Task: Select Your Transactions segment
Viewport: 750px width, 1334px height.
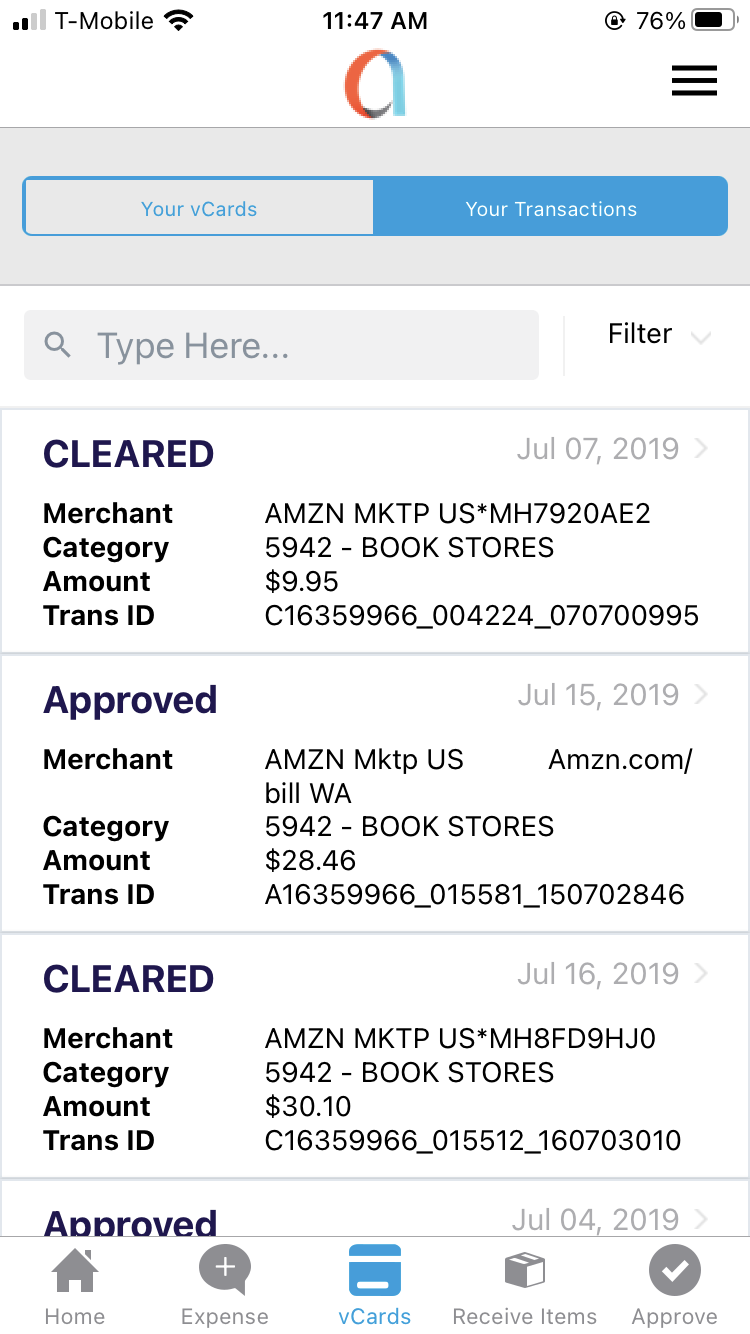Action: [551, 208]
